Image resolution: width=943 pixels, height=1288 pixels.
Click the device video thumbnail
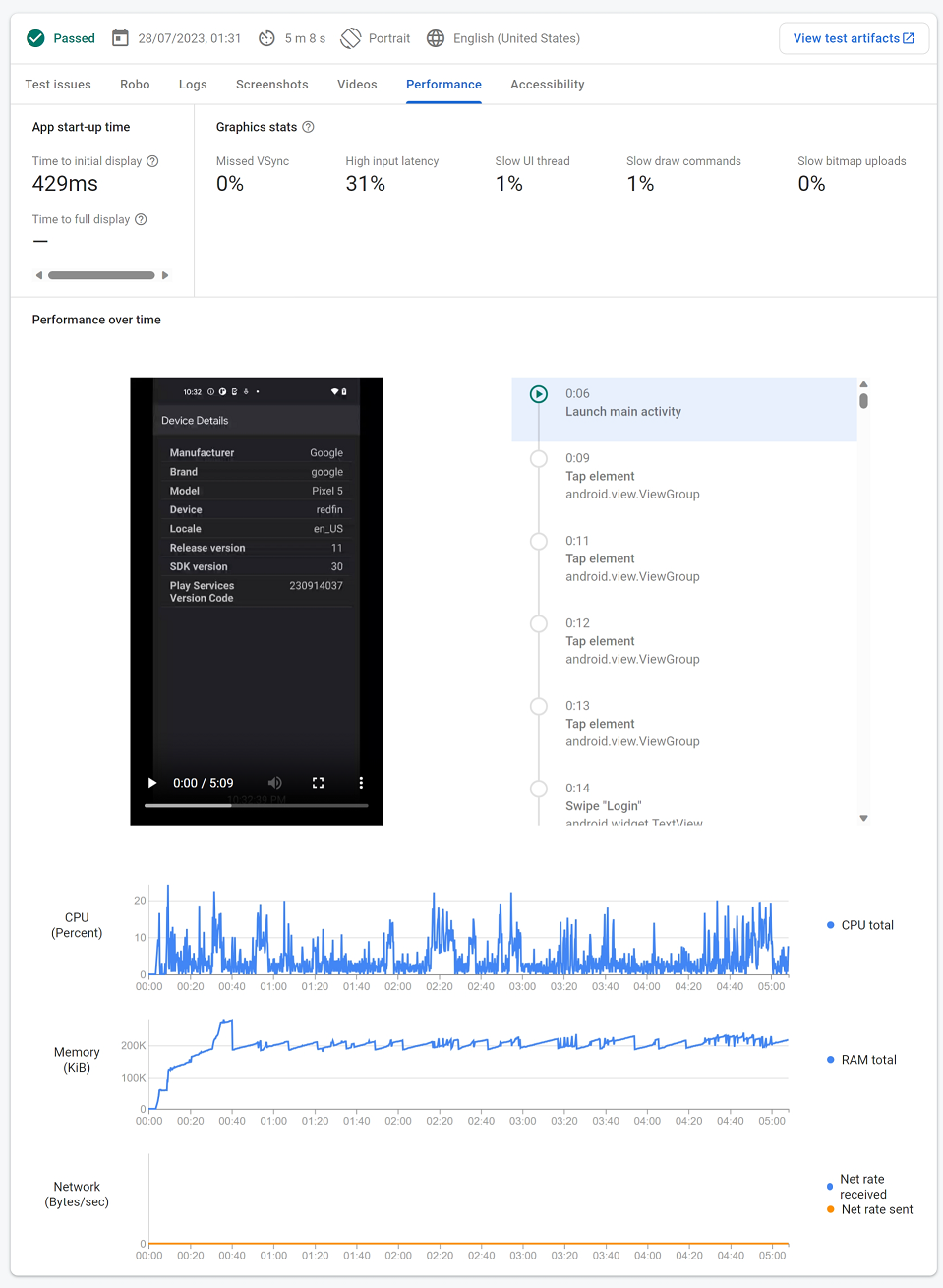(257, 601)
